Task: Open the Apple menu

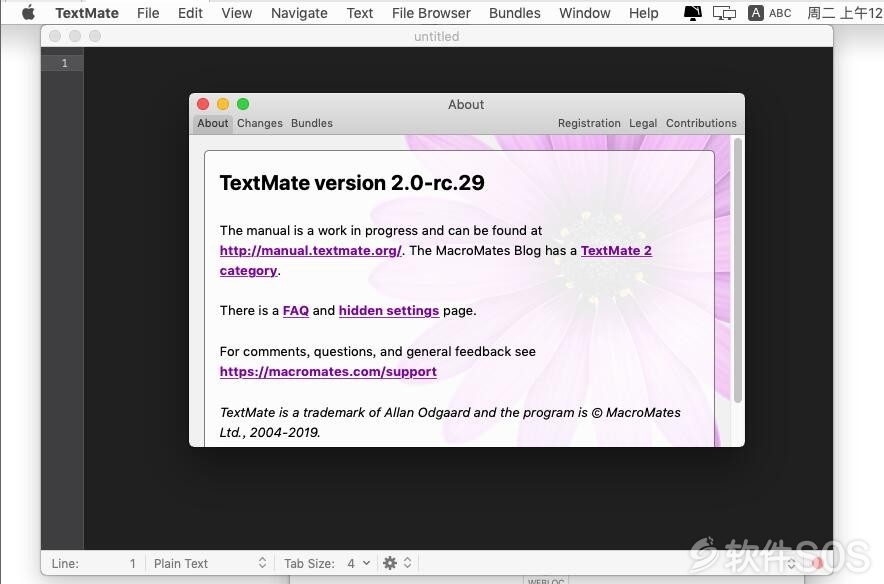Action: pos(28,12)
